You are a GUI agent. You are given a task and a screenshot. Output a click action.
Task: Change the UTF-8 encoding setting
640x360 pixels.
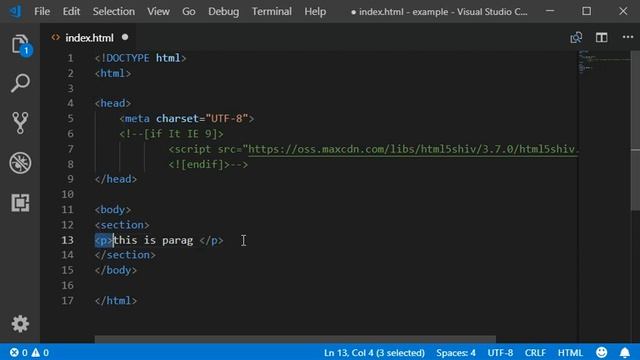(500, 352)
